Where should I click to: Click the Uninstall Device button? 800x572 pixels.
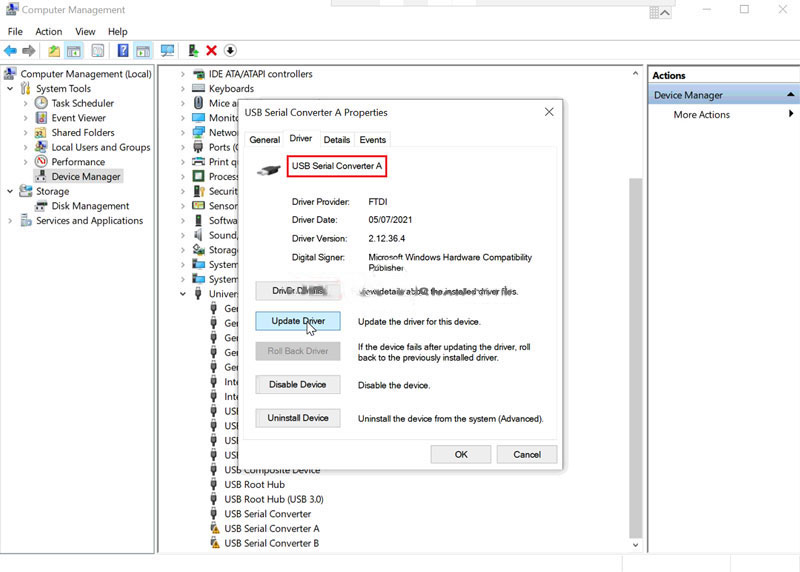pos(298,418)
